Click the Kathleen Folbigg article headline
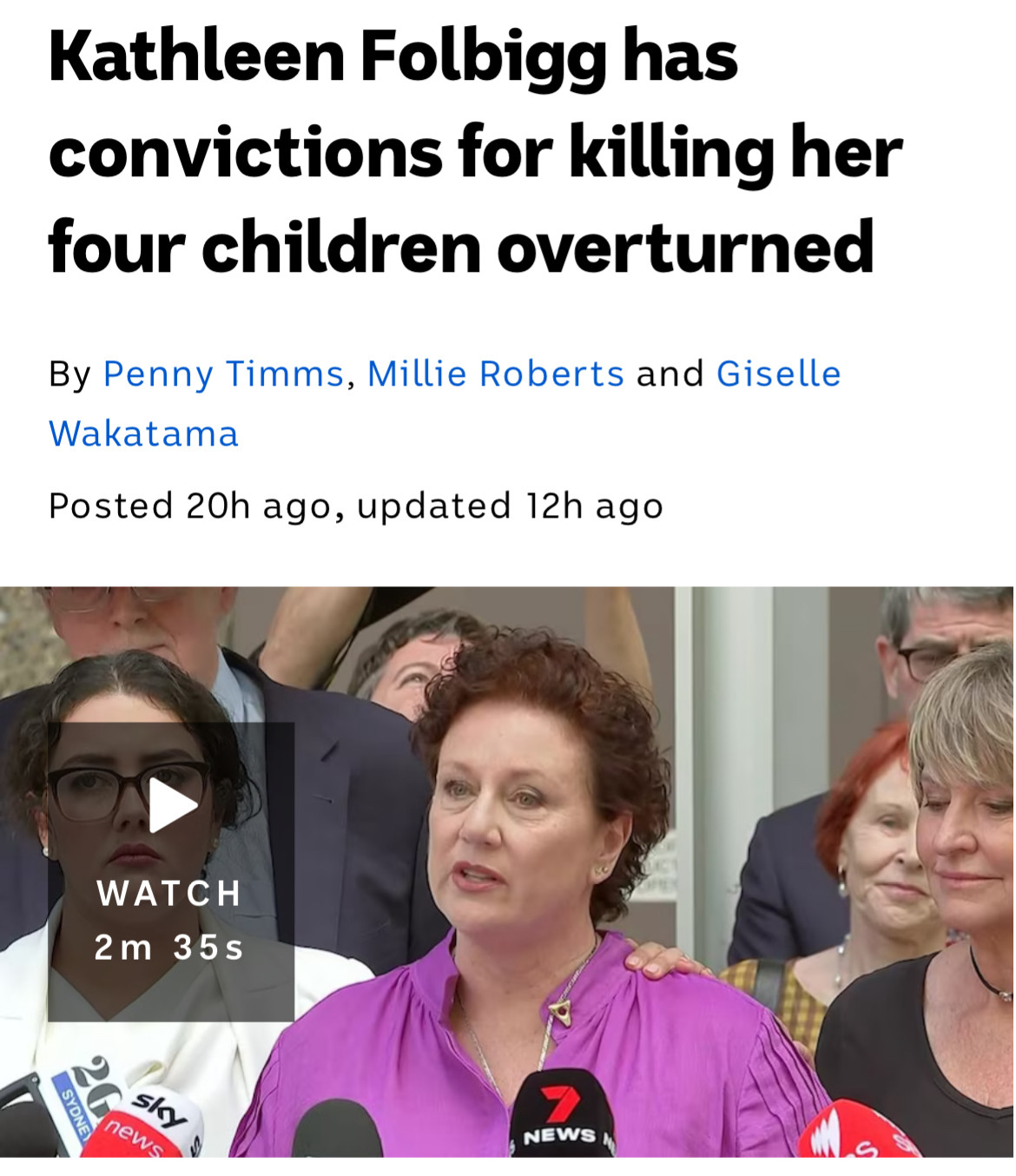 [x=475, y=151]
